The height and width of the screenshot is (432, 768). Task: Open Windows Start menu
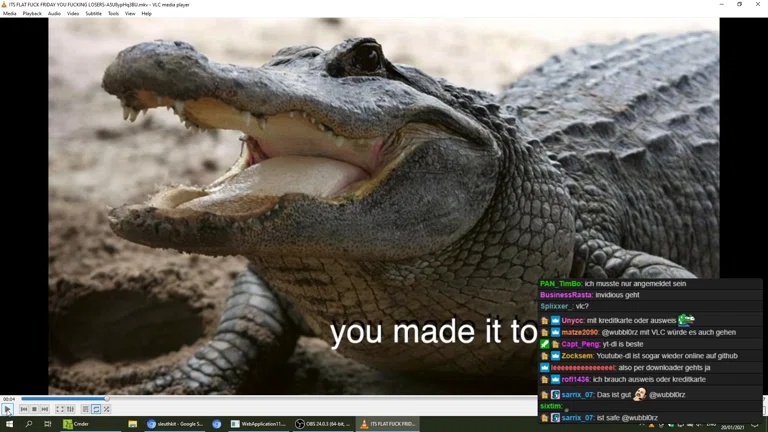pyautogui.click(x=9, y=424)
